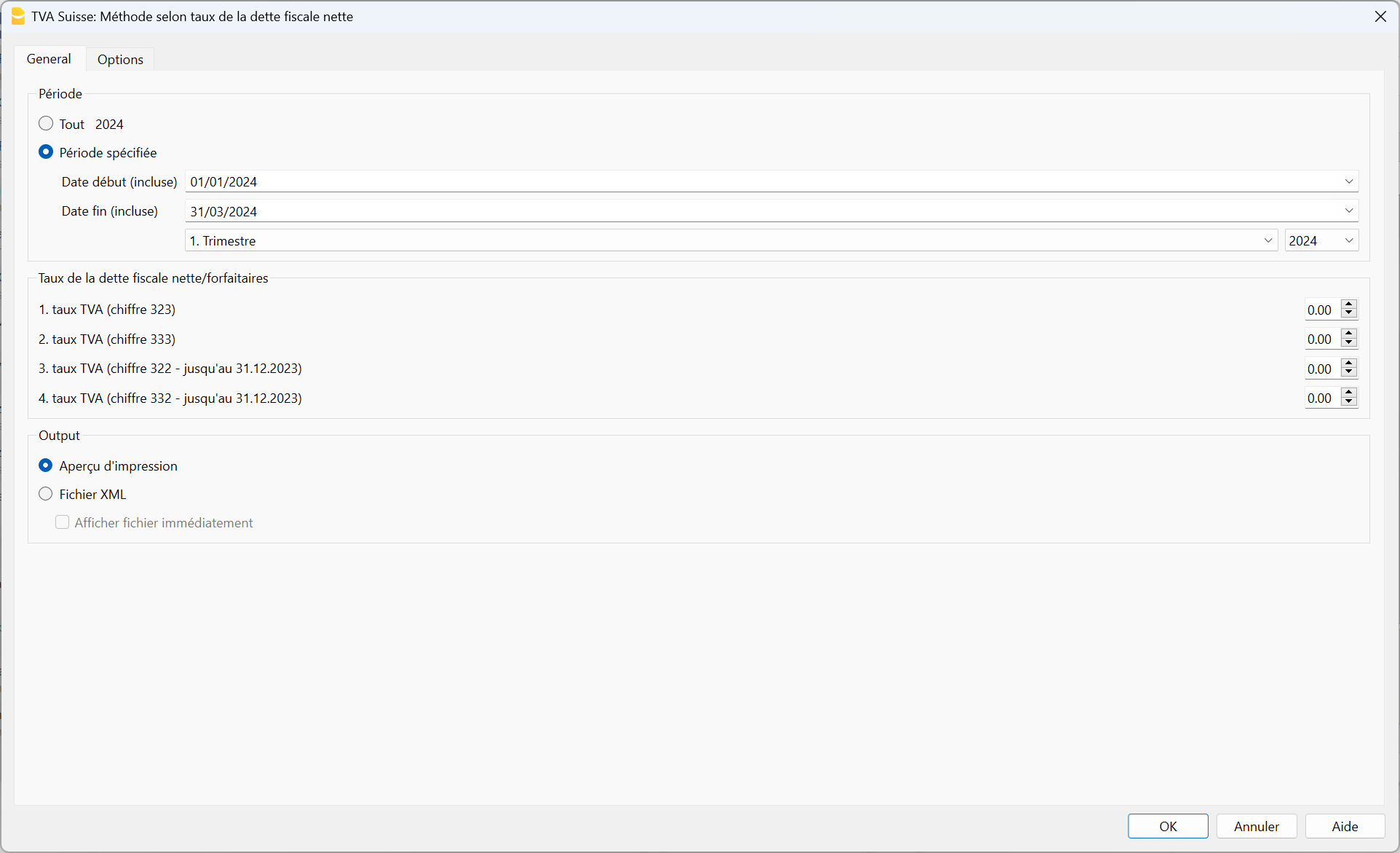
Task: Select the Fichier XML output option
Action: (46, 494)
